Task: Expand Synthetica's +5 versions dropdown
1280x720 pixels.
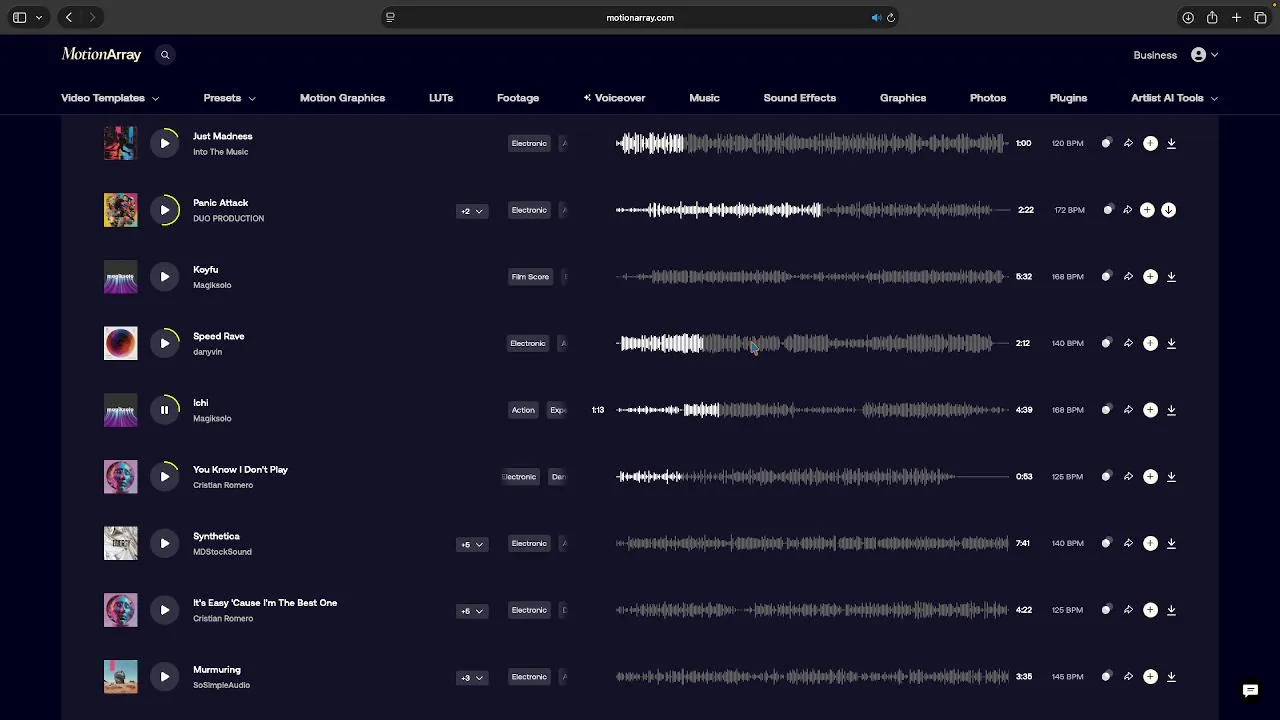Action: pos(472,544)
